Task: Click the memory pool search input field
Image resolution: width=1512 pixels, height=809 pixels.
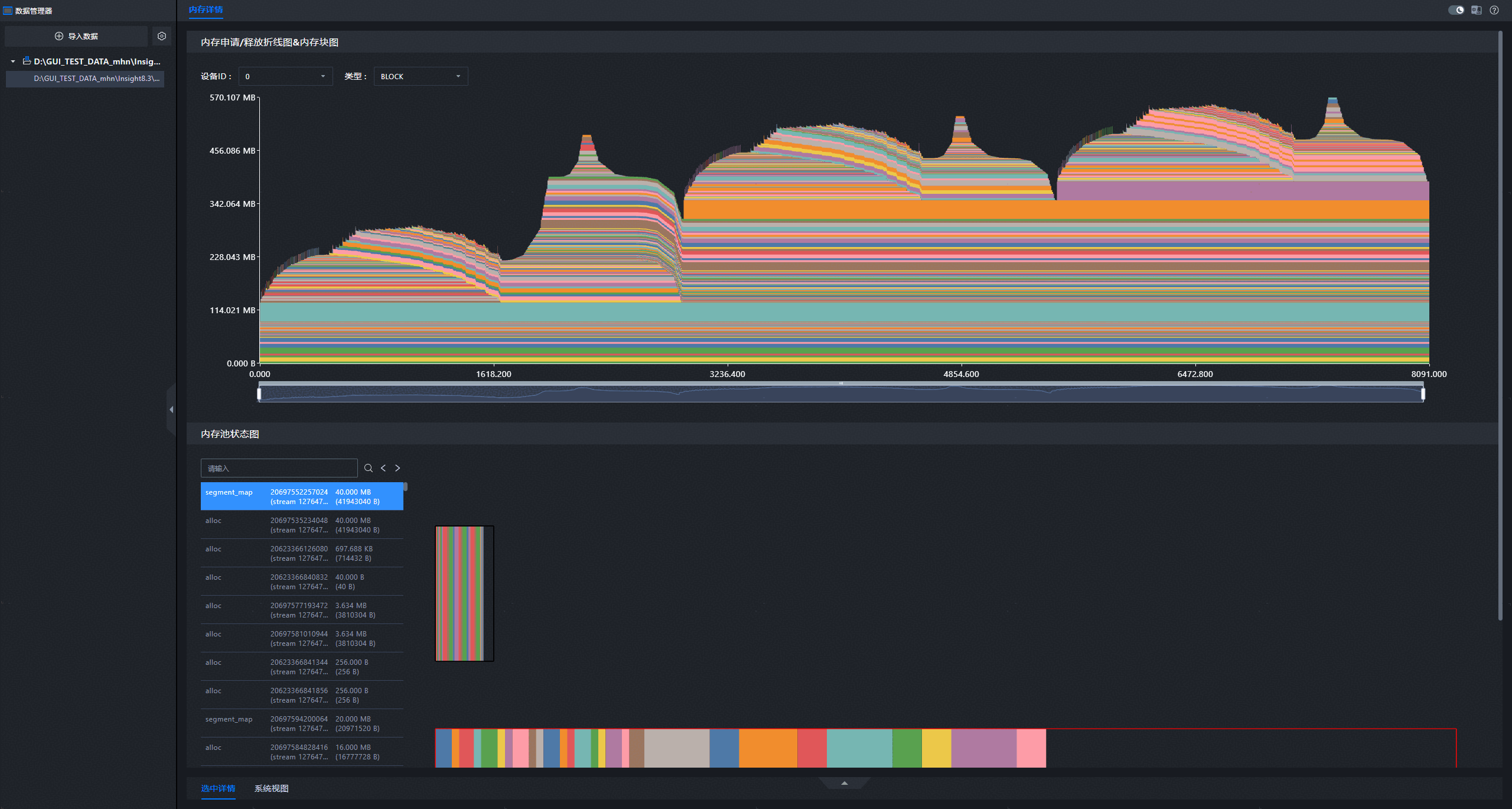Action: pyautogui.click(x=279, y=468)
